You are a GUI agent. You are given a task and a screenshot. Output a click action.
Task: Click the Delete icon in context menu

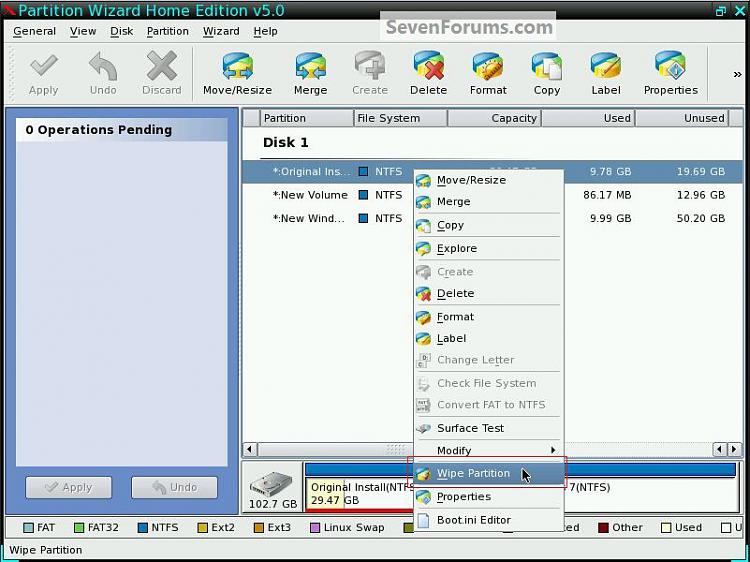tap(423, 293)
